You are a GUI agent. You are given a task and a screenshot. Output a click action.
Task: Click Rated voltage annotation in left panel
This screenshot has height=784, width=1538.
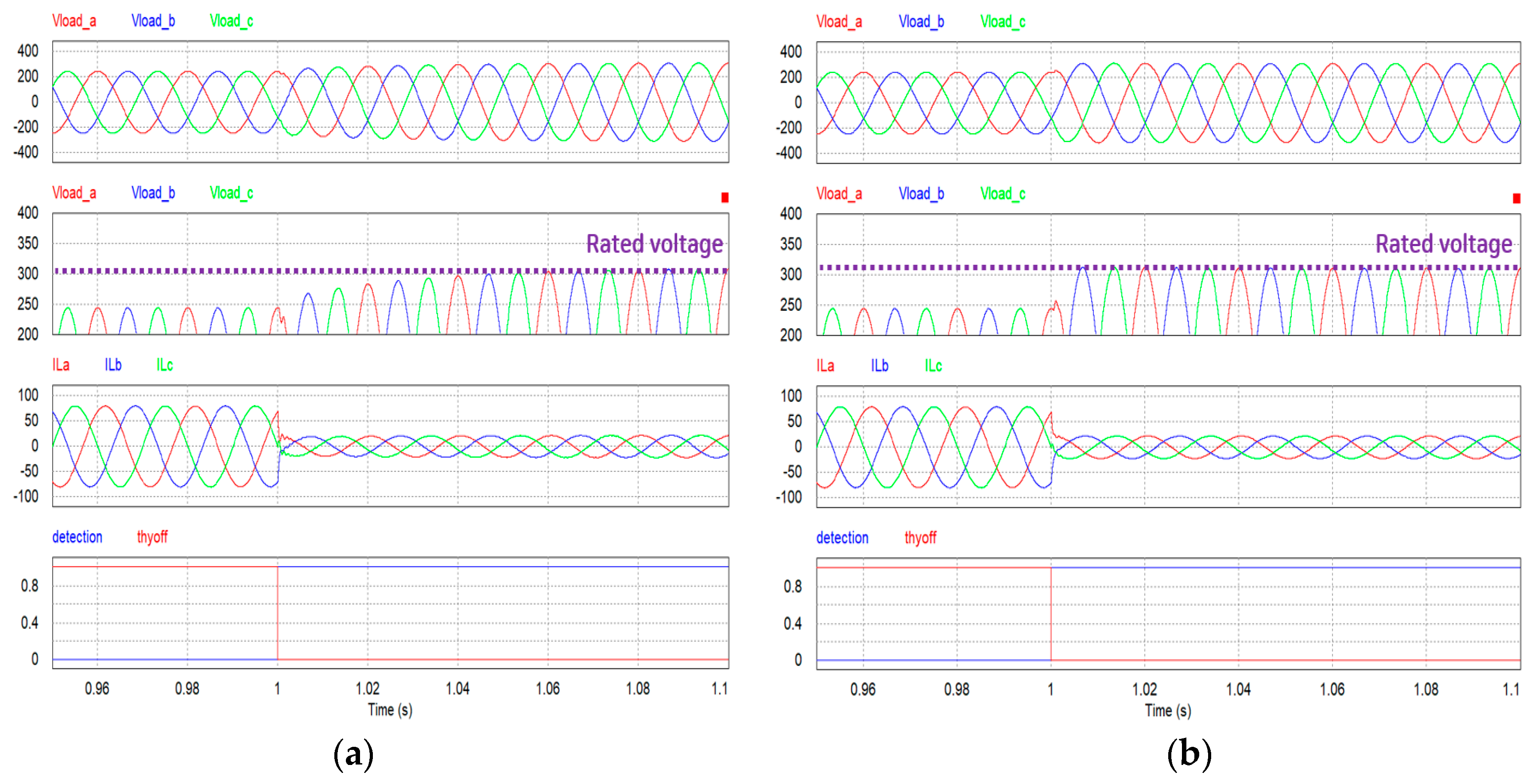655,244
